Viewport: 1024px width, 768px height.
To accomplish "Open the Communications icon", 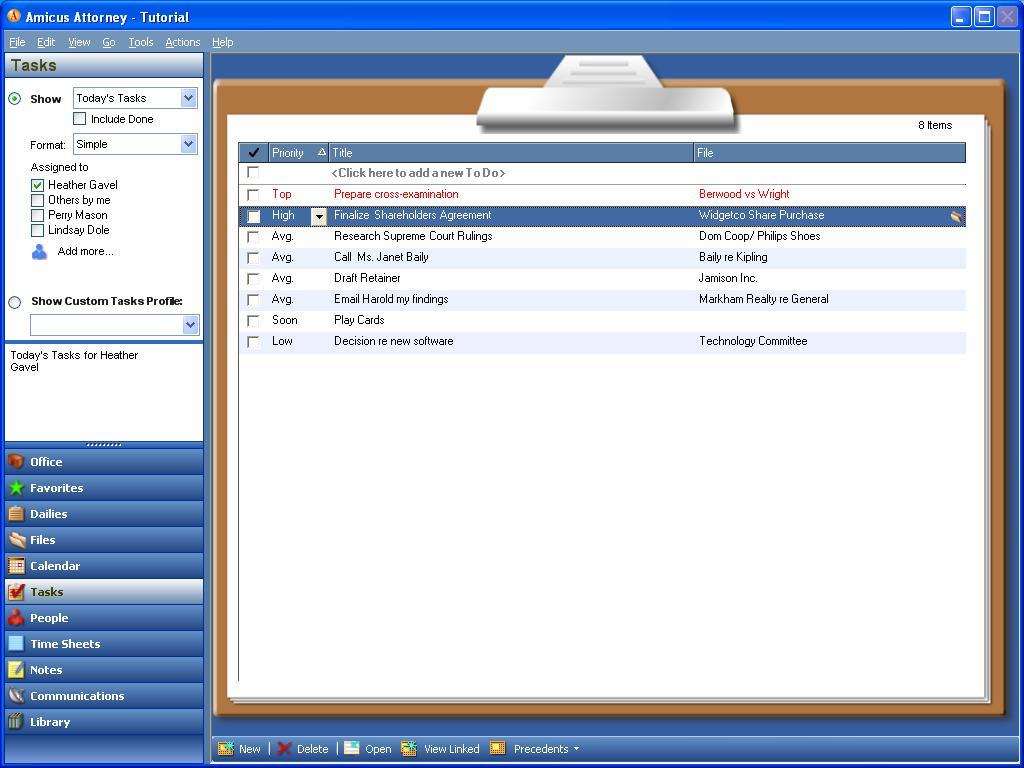I will coord(16,696).
